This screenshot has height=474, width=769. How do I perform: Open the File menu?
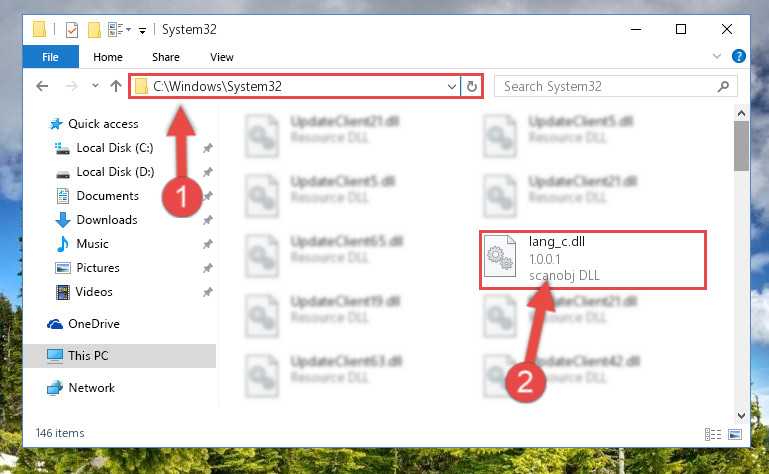(x=51, y=57)
